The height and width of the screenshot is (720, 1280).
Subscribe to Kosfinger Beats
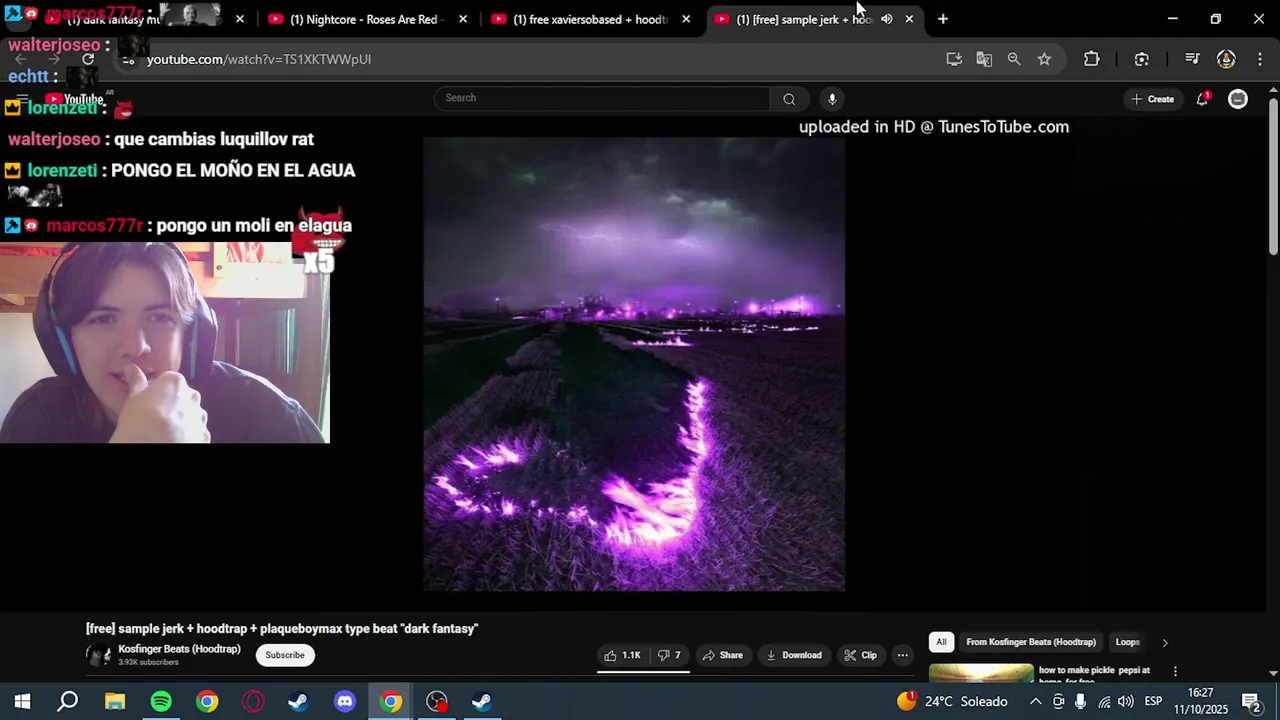pos(284,655)
